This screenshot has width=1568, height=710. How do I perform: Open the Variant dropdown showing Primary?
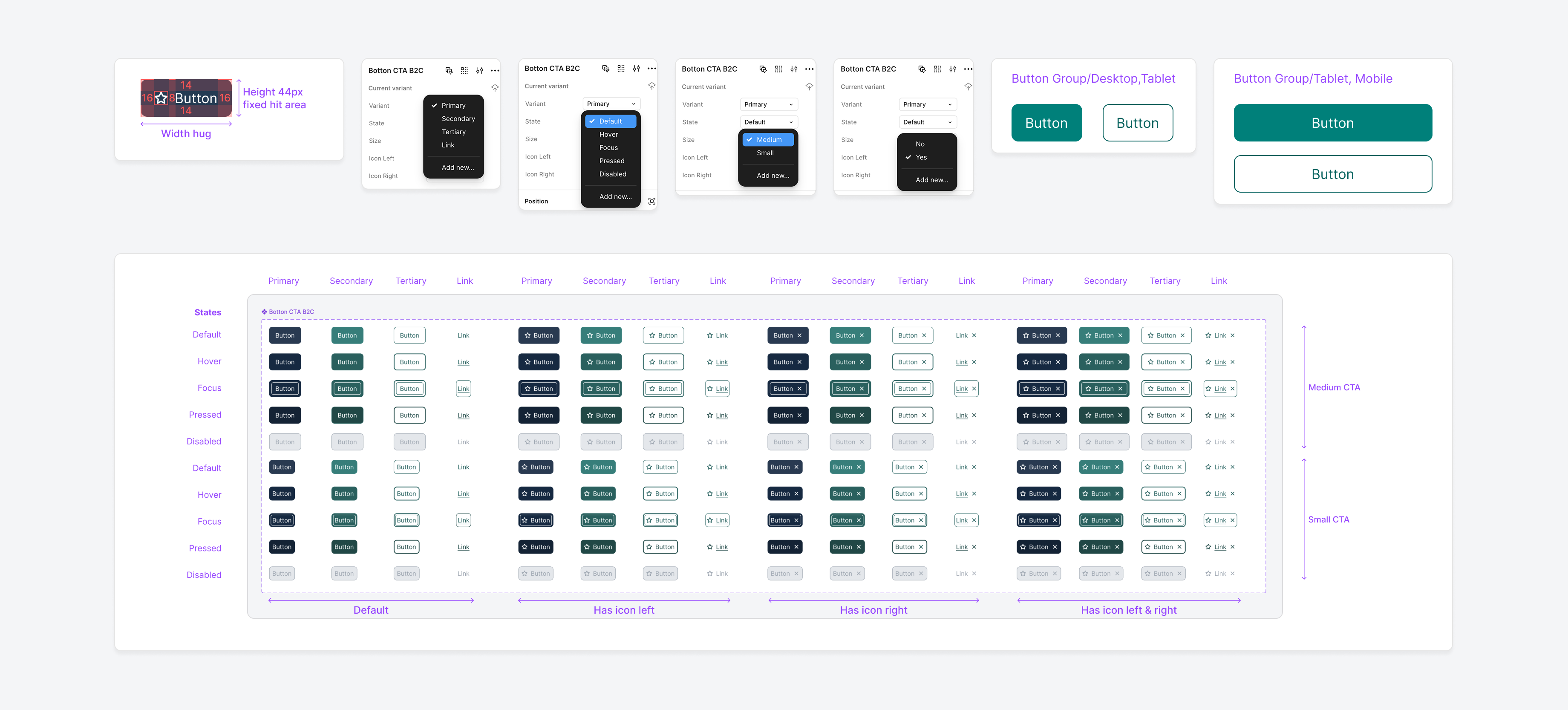click(x=611, y=104)
